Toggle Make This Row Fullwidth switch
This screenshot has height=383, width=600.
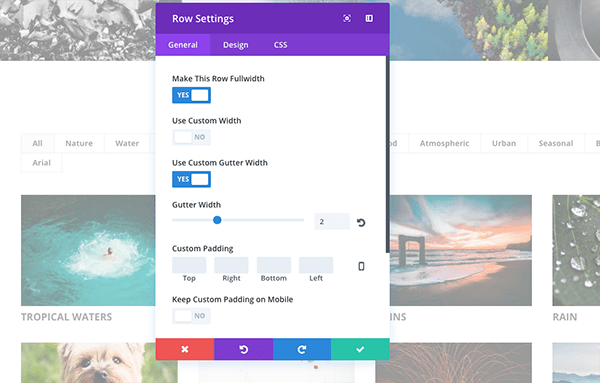(x=191, y=95)
